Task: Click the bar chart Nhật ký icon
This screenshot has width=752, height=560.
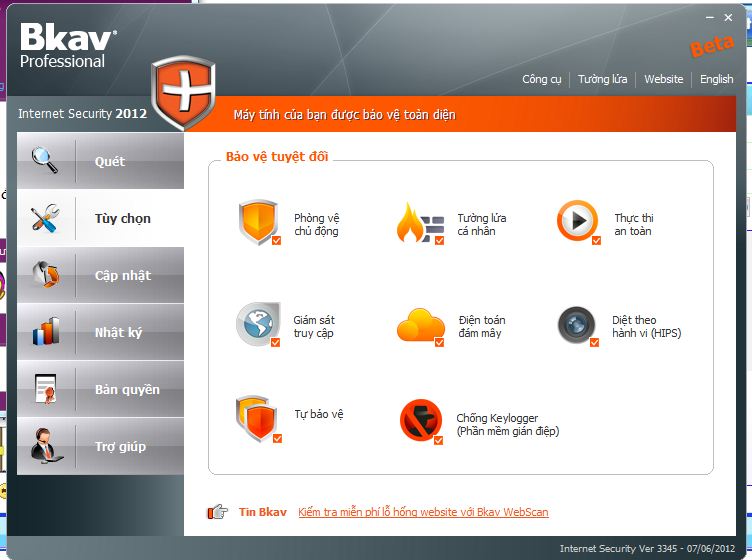Action: click(46, 331)
